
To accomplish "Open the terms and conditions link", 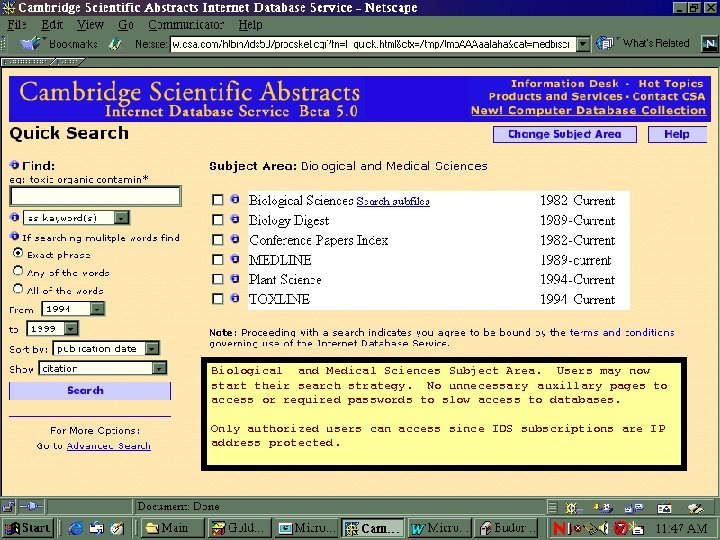I will pos(622,332).
